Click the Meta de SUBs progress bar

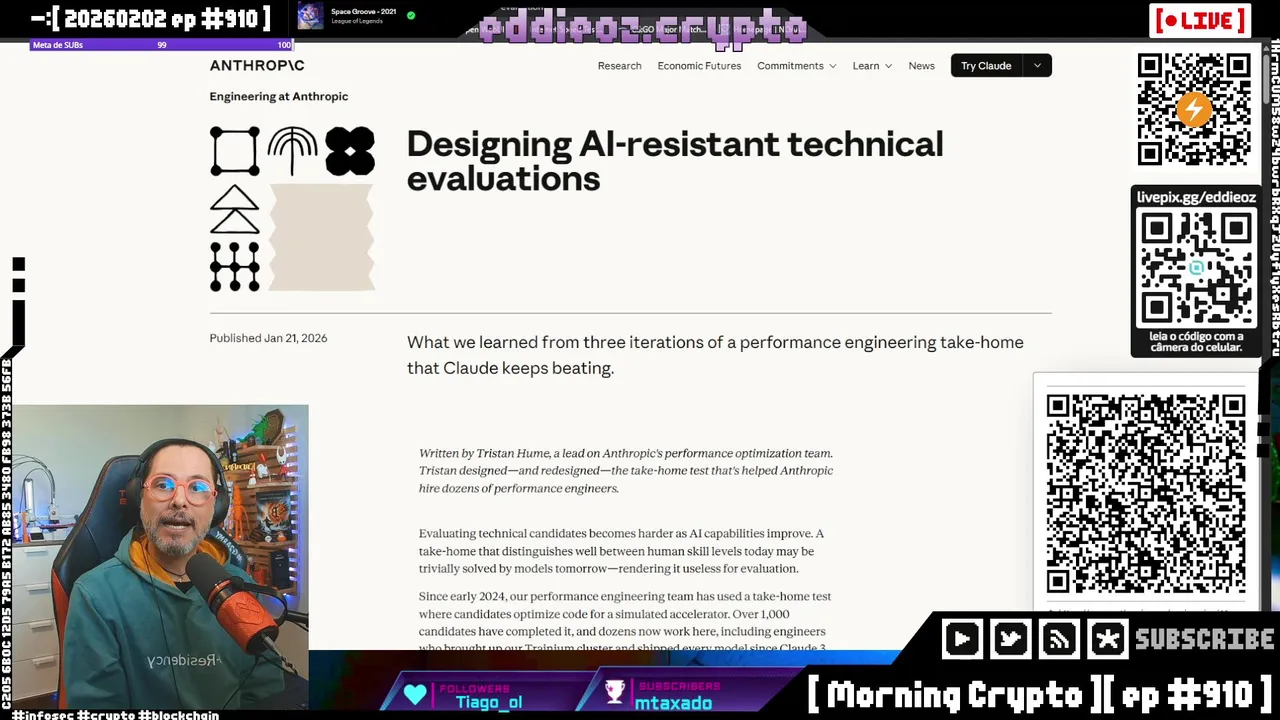(162, 45)
